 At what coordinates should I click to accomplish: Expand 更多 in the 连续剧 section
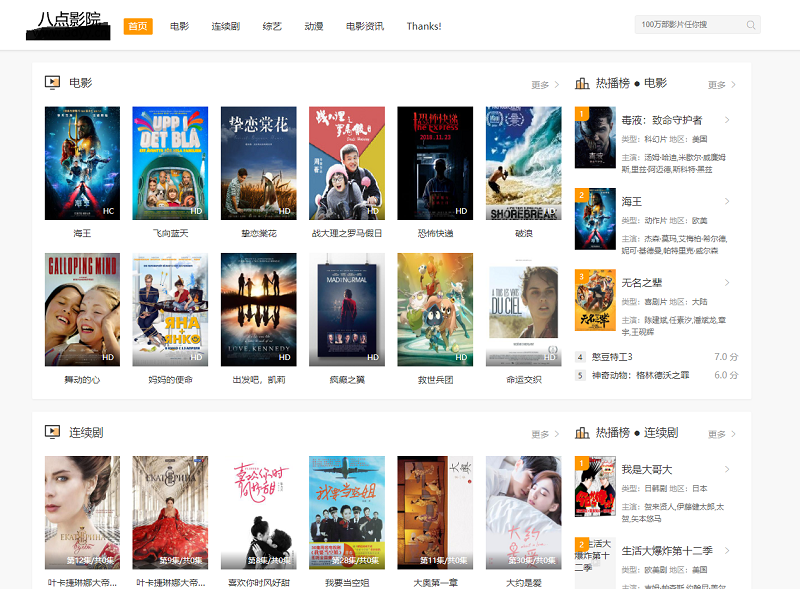545,434
